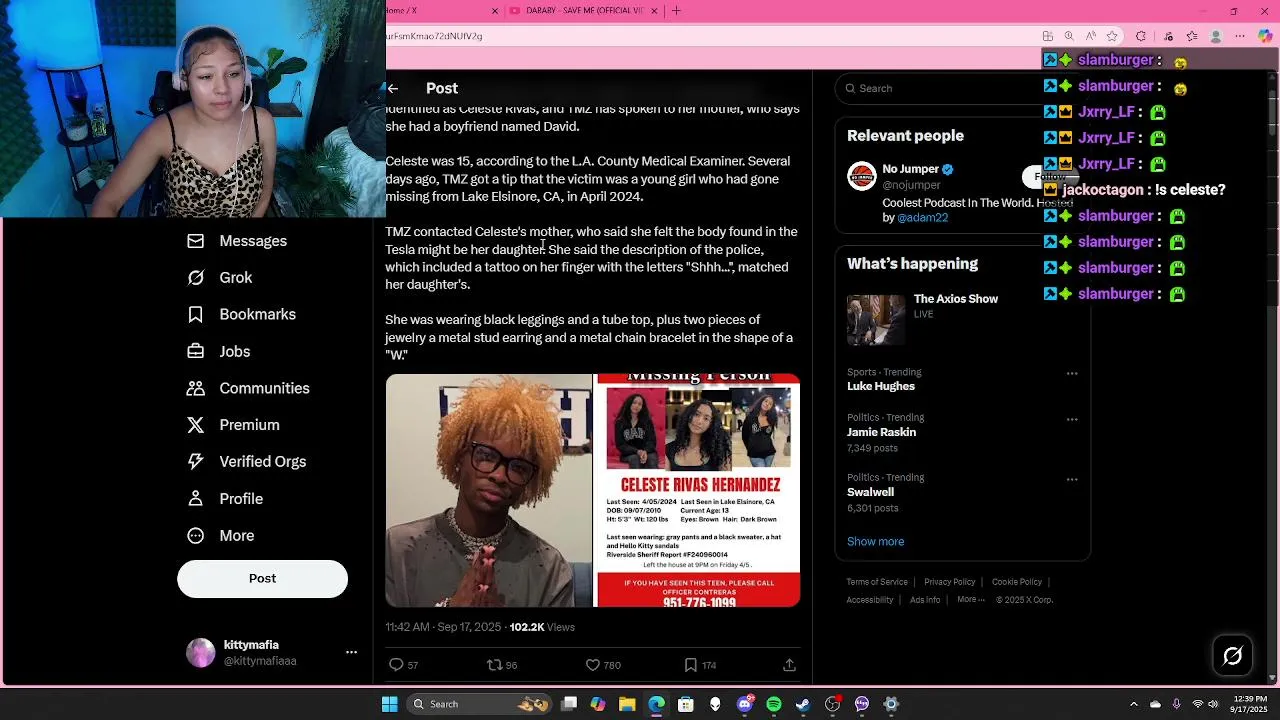The height and width of the screenshot is (720, 1280).
Task: Go back using the Post back arrow
Action: [x=393, y=88]
